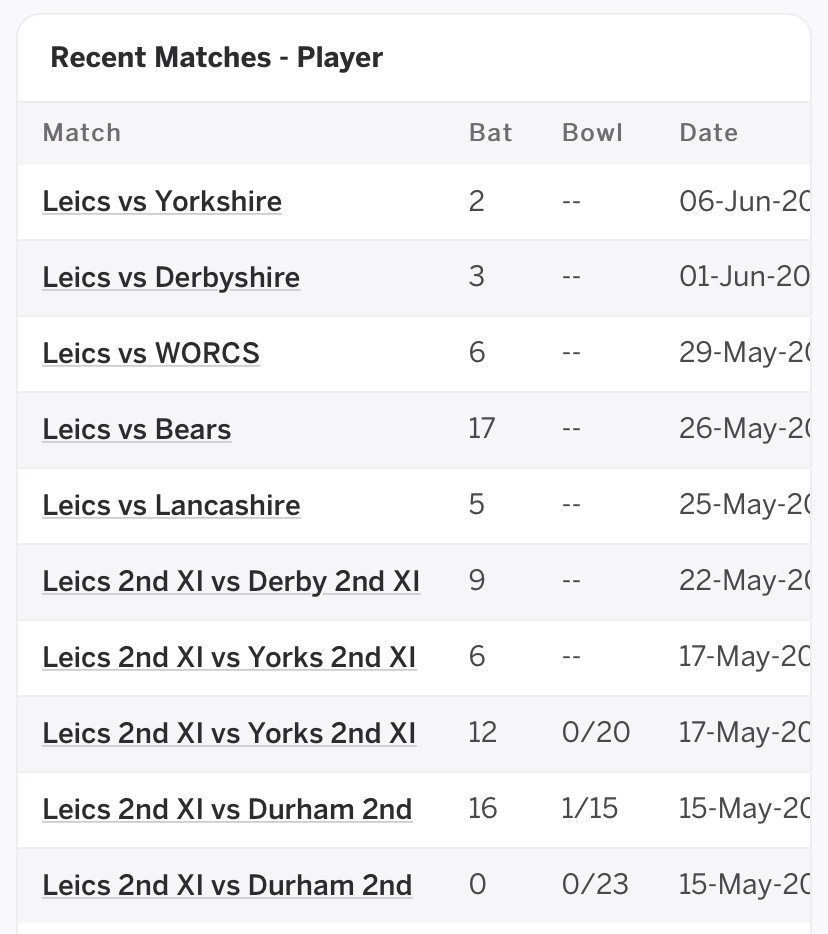Screen dimensions: 828x934
Task: Open Leics 2nd XI vs Derby 2nd XI
Action: tap(231, 581)
